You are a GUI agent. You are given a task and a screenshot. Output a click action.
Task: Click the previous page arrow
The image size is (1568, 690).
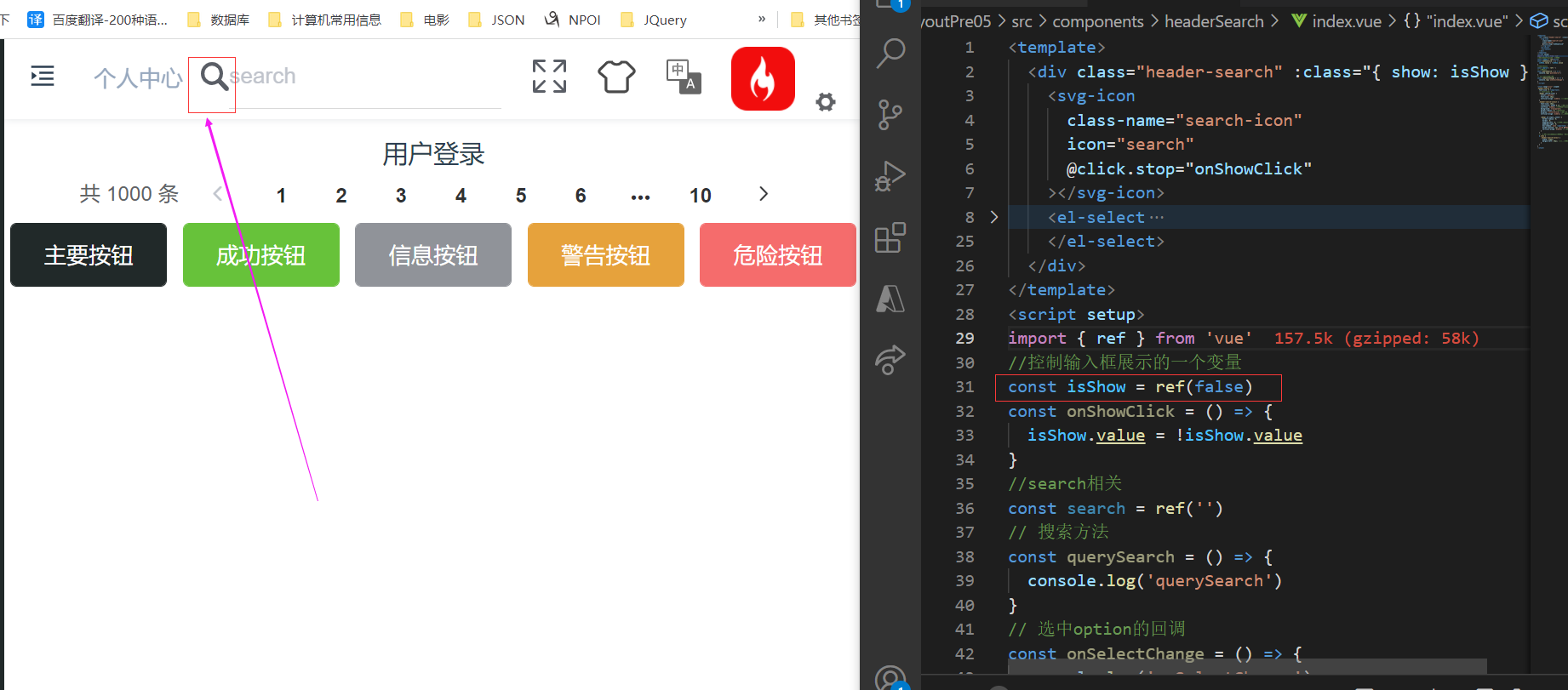[218, 194]
